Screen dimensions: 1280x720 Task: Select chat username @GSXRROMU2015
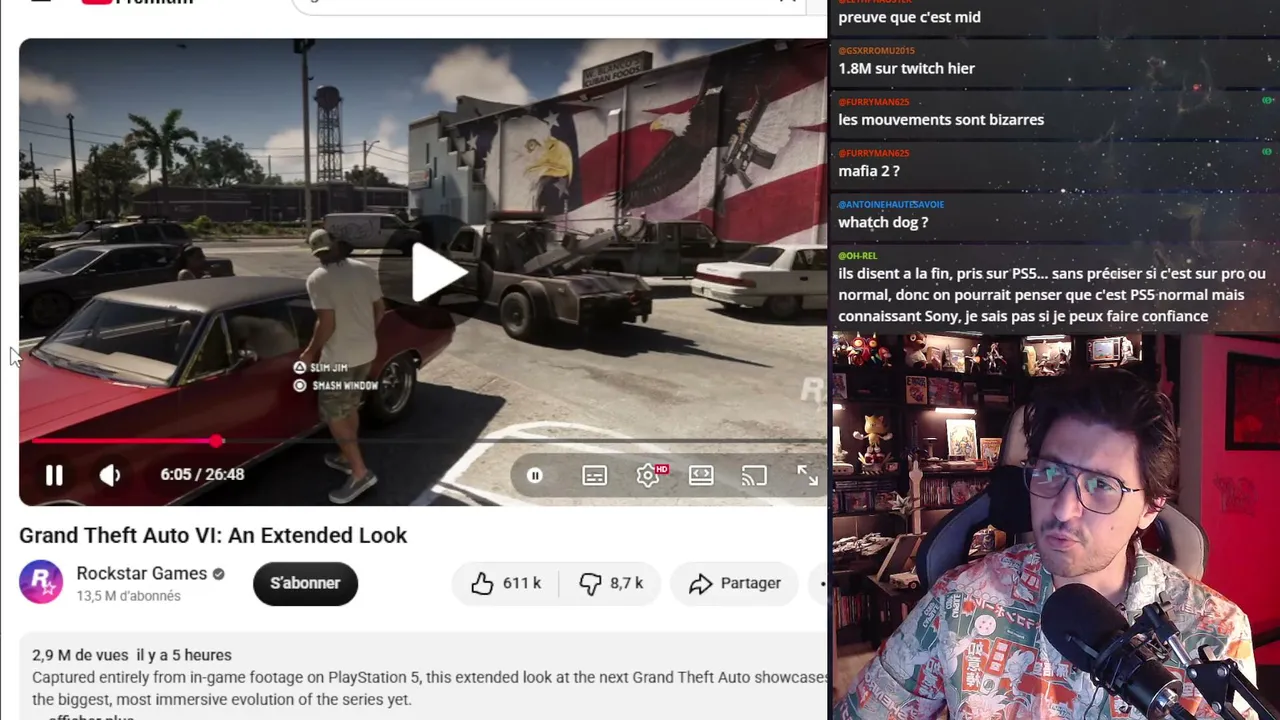[x=877, y=50]
